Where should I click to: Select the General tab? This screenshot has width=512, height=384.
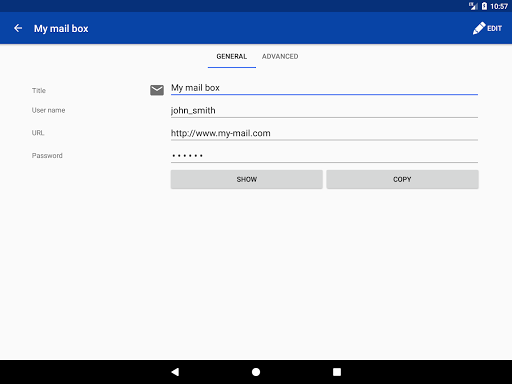point(232,56)
